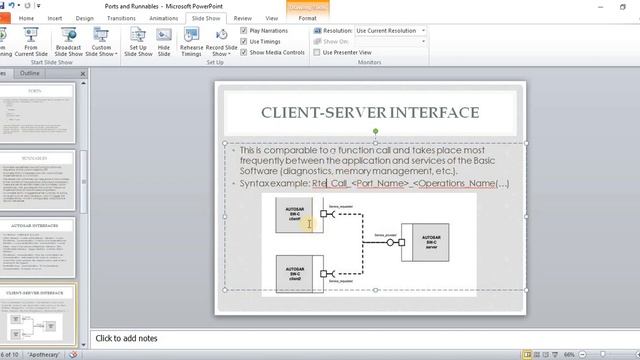Switch to the View tab
This screenshot has height=360, width=640.
pos(271,18)
